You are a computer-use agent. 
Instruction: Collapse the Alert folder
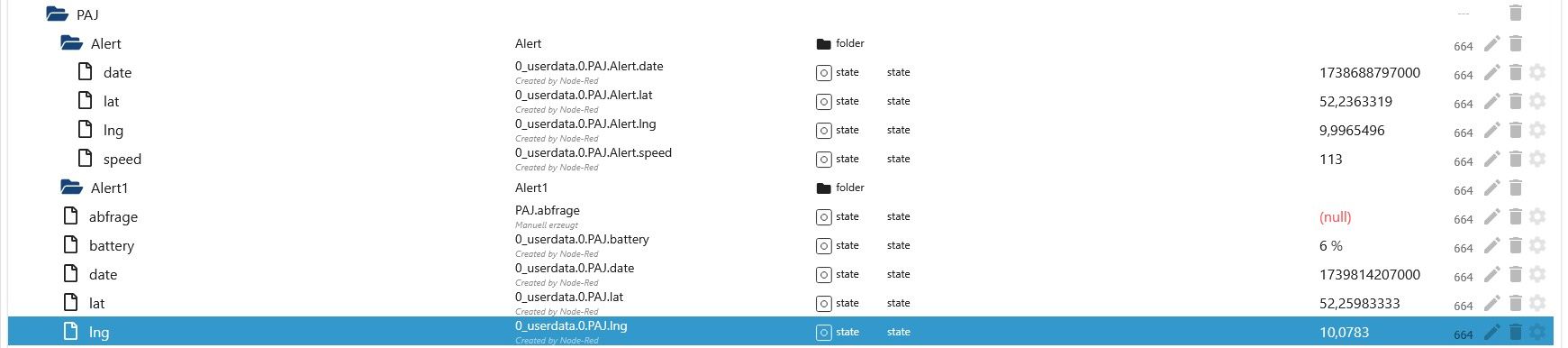pyautogui.click(x=71, y=43)
